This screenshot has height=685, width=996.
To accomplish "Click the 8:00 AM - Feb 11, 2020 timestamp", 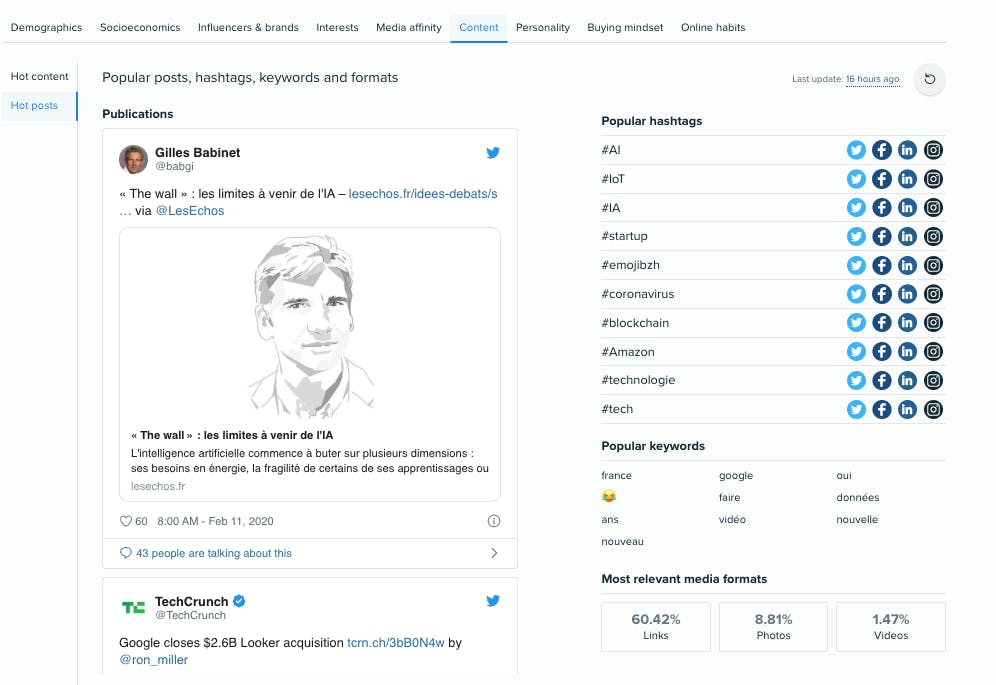I will pos(215,521).
